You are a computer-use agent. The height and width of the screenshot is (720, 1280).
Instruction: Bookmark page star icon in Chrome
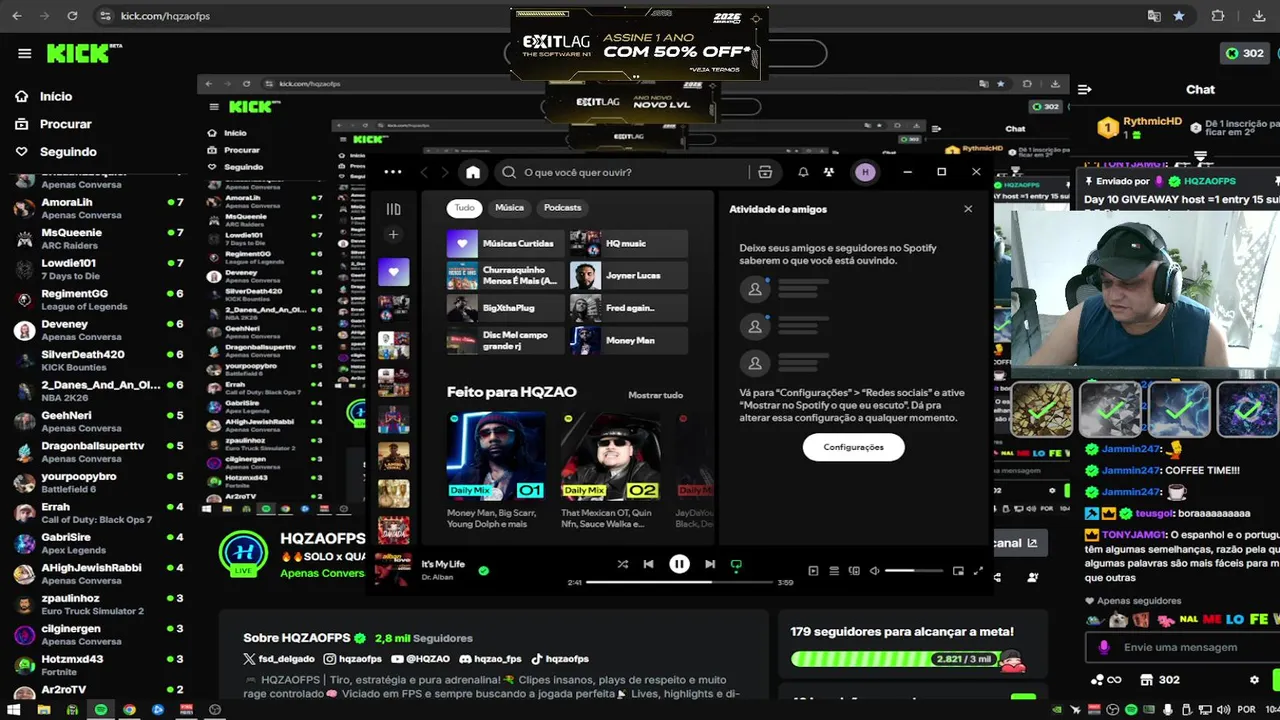1179,16
